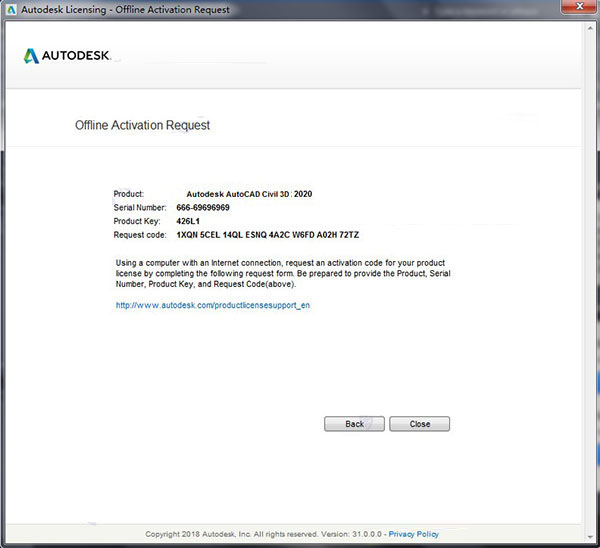The image size is (600, 548).
Task: Click the Close button in dialog
Action: [x=419, y=424]
